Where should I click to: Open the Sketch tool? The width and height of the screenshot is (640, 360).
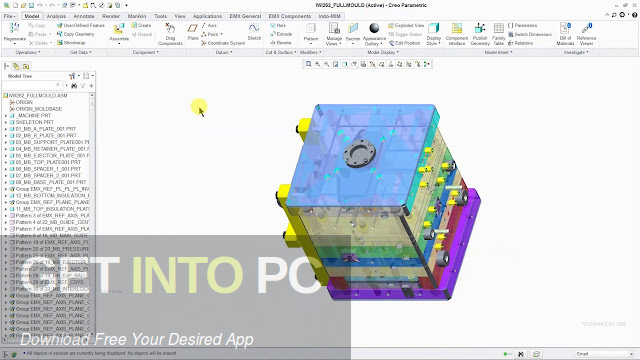click(x=254, y=32)
